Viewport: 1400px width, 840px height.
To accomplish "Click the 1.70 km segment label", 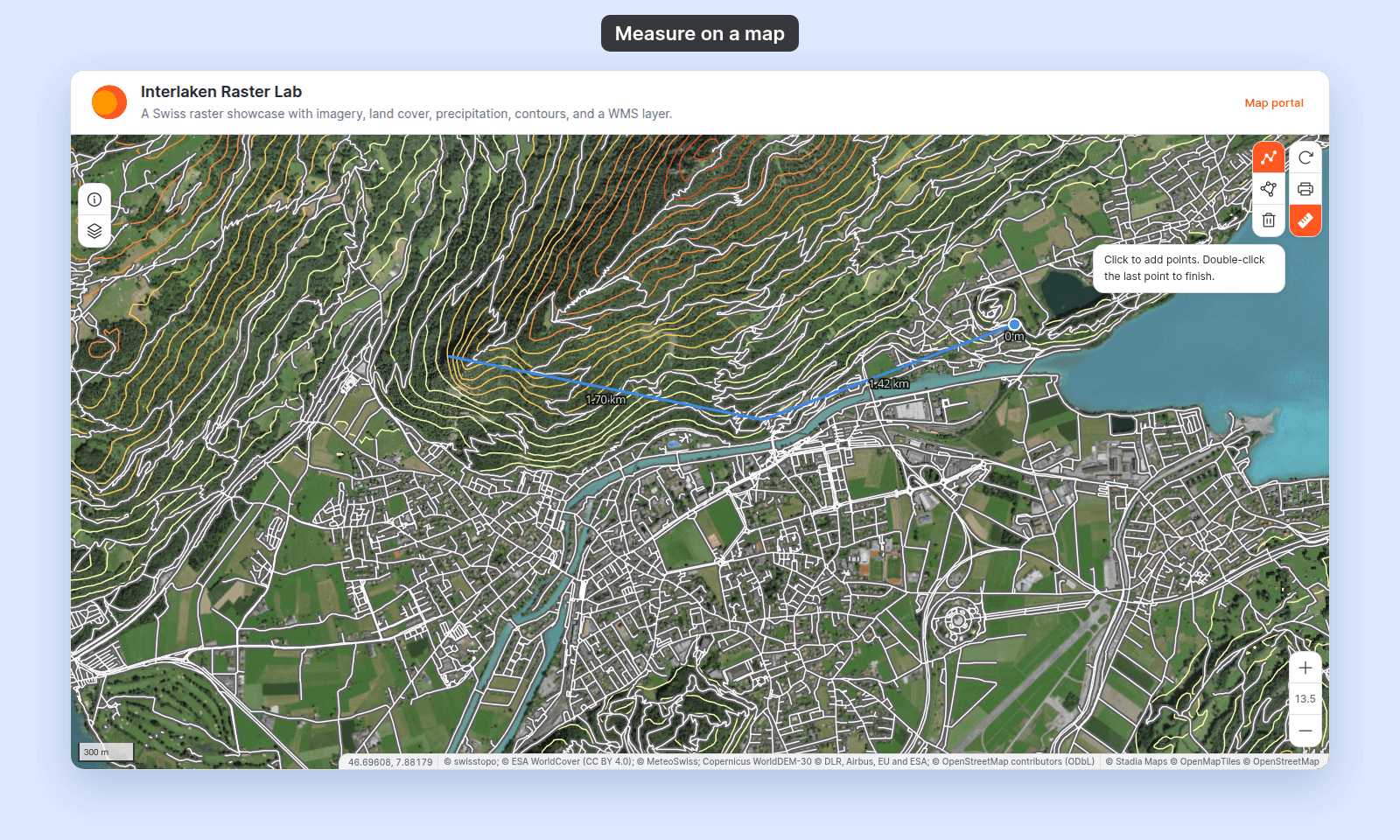I will tap(605, 400).
